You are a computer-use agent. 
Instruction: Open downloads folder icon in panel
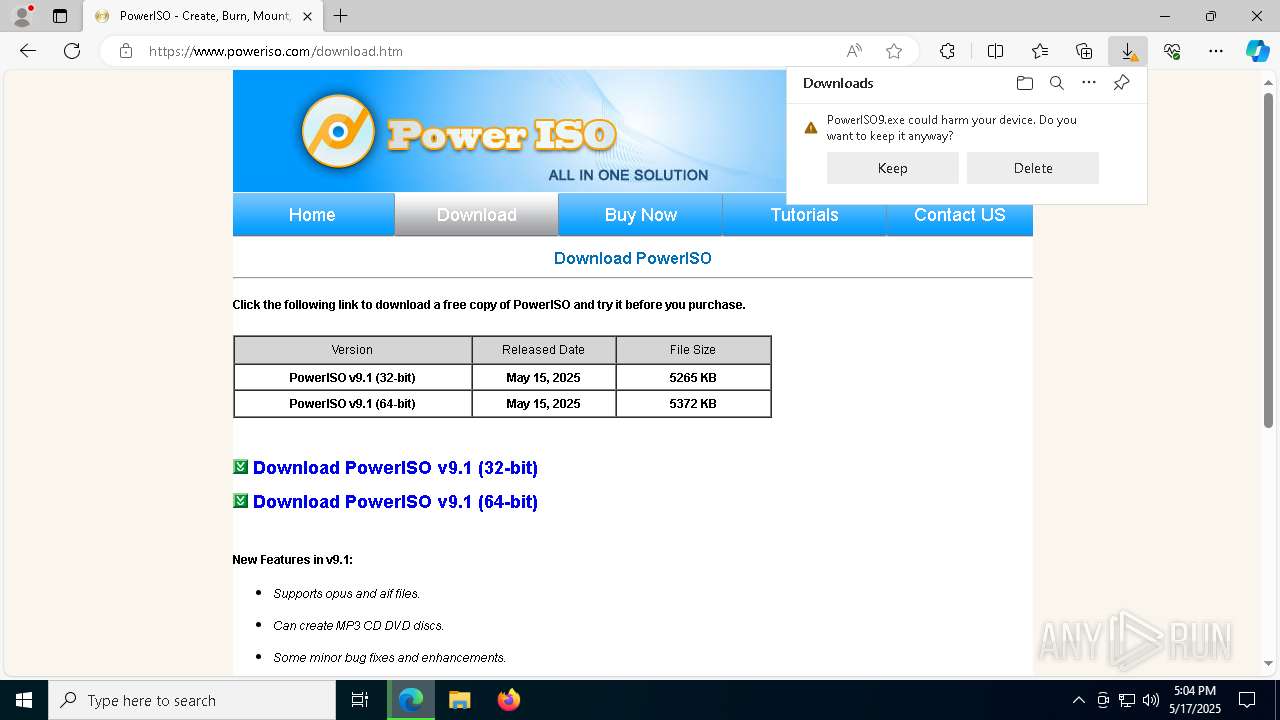(x=1024, y=83)
